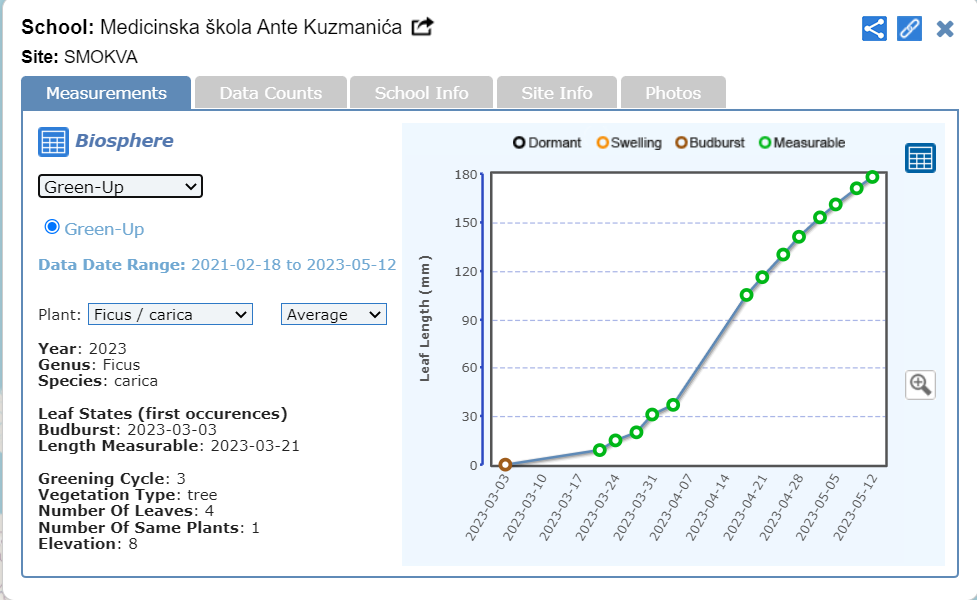This screenshot has height=600, width=977.
Task: Open school page via external link icon
Action: [422, 27]
